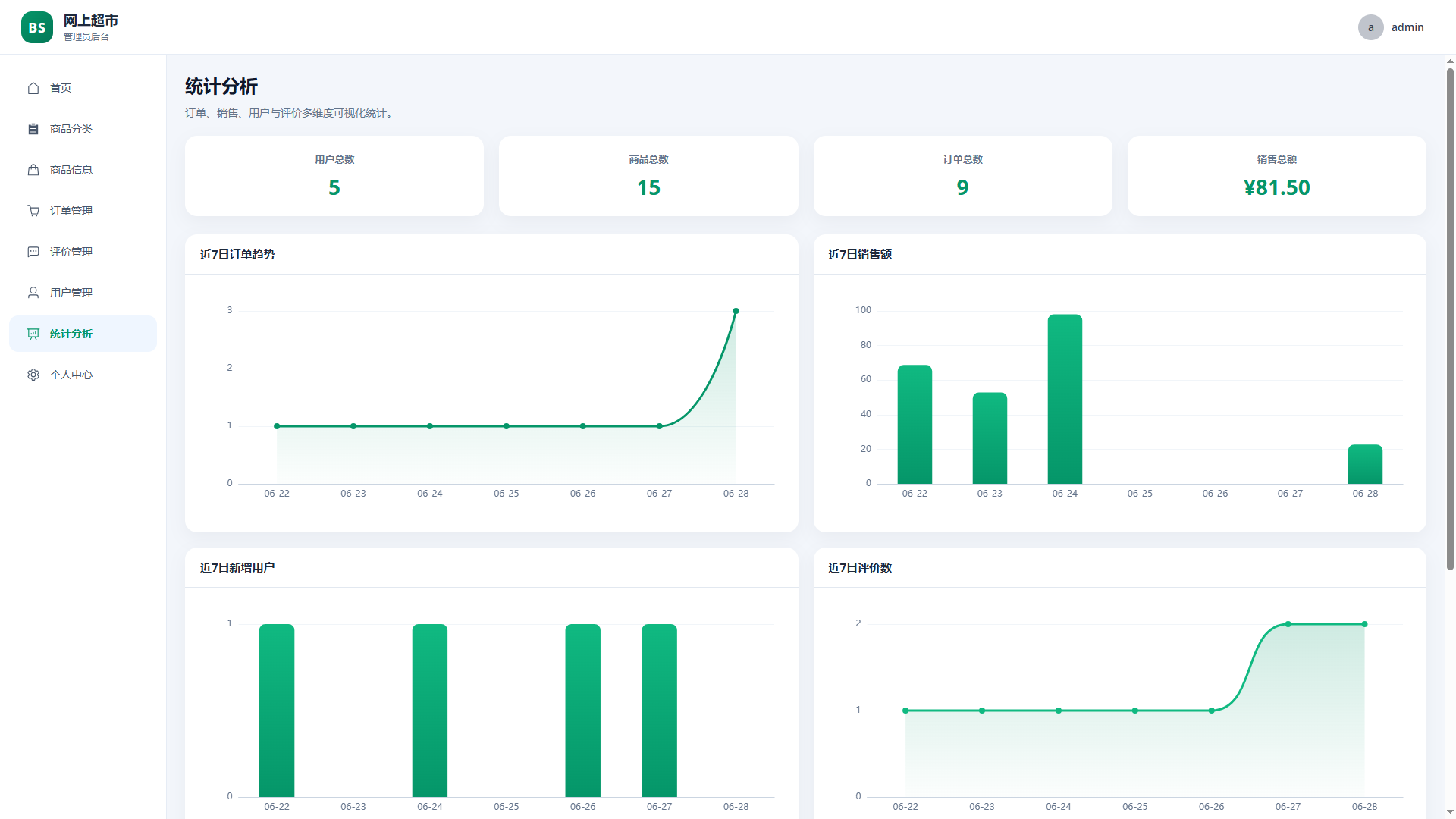Click the chart board icon for 统计分析
Viewport: 1456px width, 819px height.
[33, 334]
